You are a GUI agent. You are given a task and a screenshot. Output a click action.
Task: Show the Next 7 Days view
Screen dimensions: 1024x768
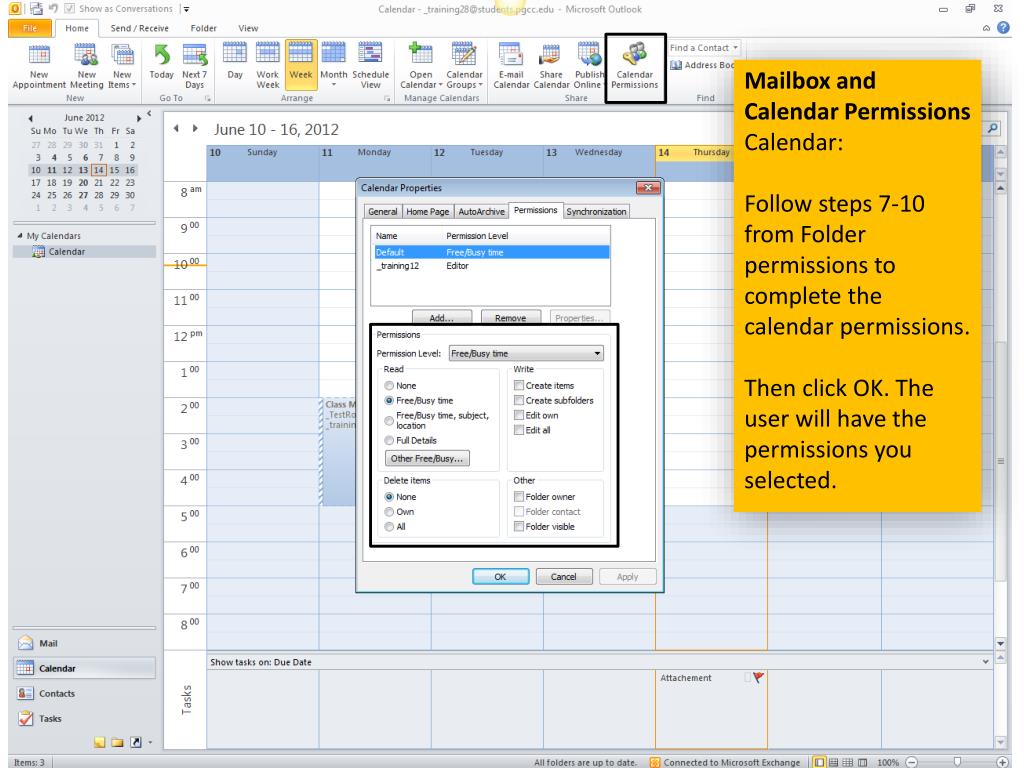click(x=195, y=65)
